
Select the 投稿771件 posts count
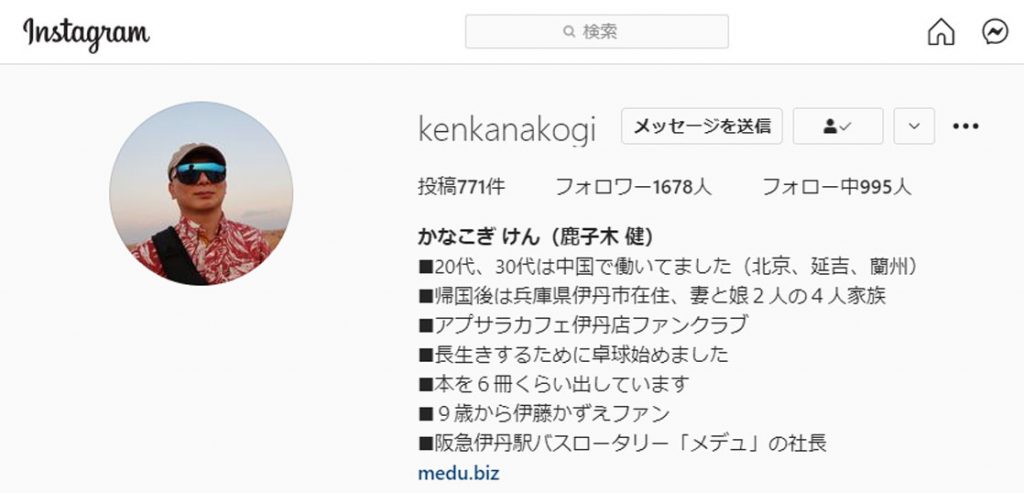click(x=462, y=187)
